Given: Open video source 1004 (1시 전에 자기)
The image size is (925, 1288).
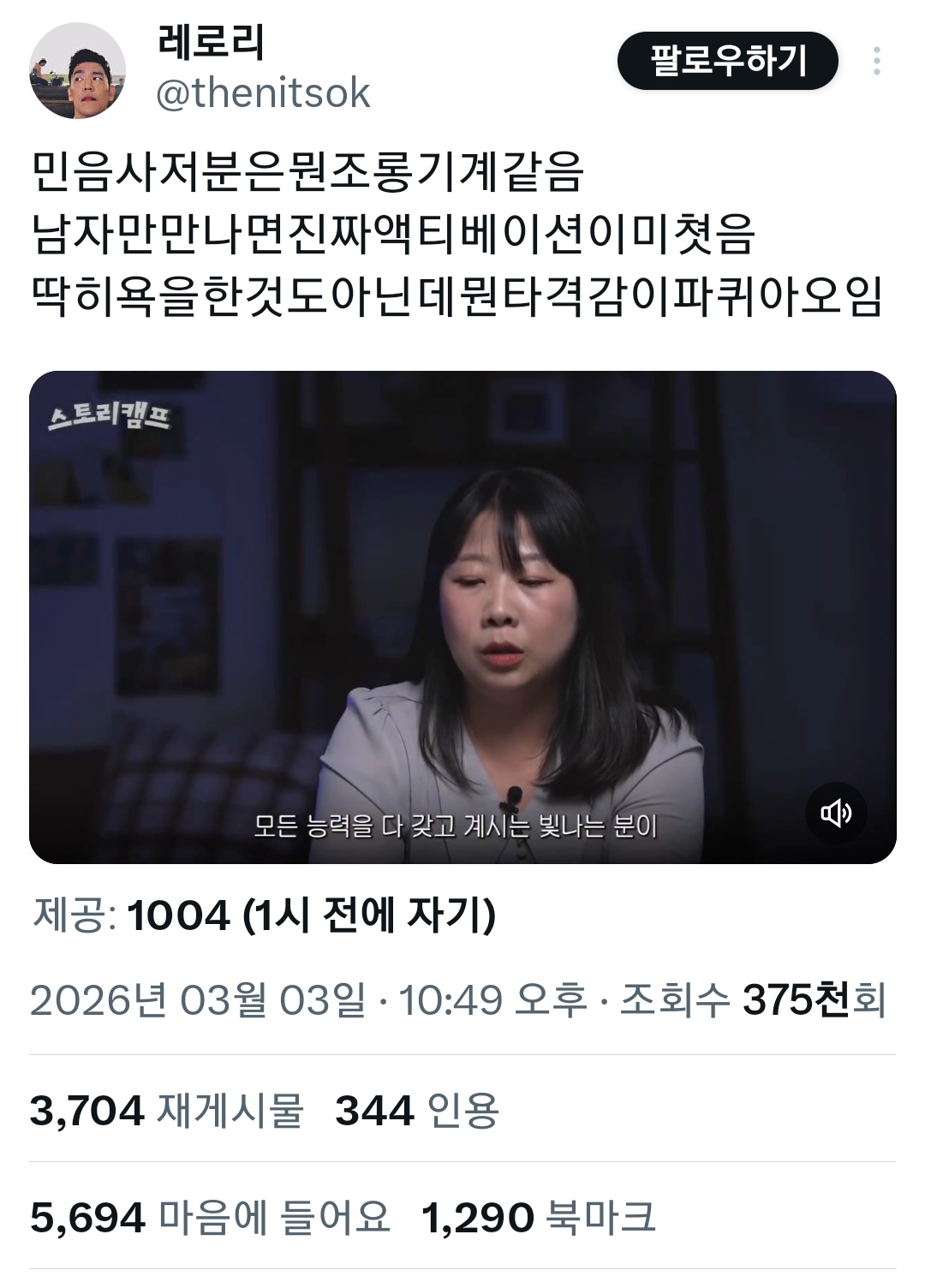Looking at the screenshot, I should click(312, 915).
